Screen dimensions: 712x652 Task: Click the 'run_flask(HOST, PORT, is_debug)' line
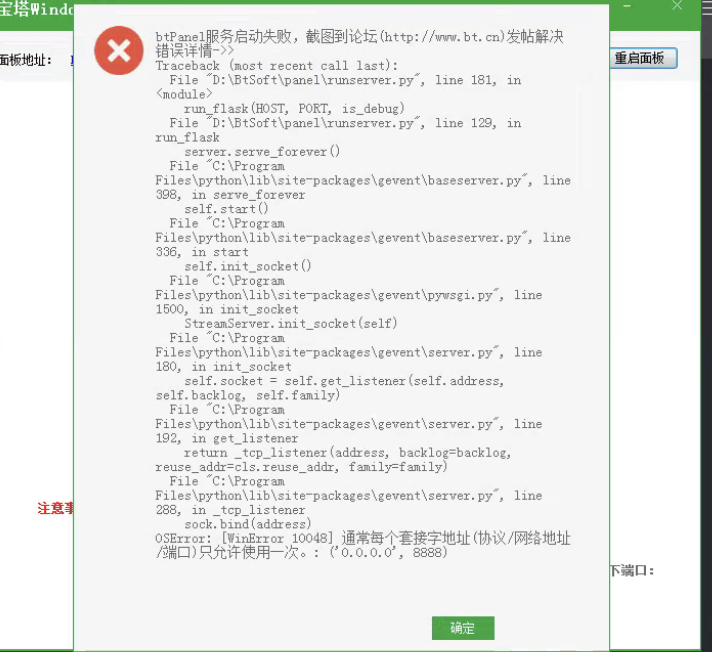pos(294,109)
